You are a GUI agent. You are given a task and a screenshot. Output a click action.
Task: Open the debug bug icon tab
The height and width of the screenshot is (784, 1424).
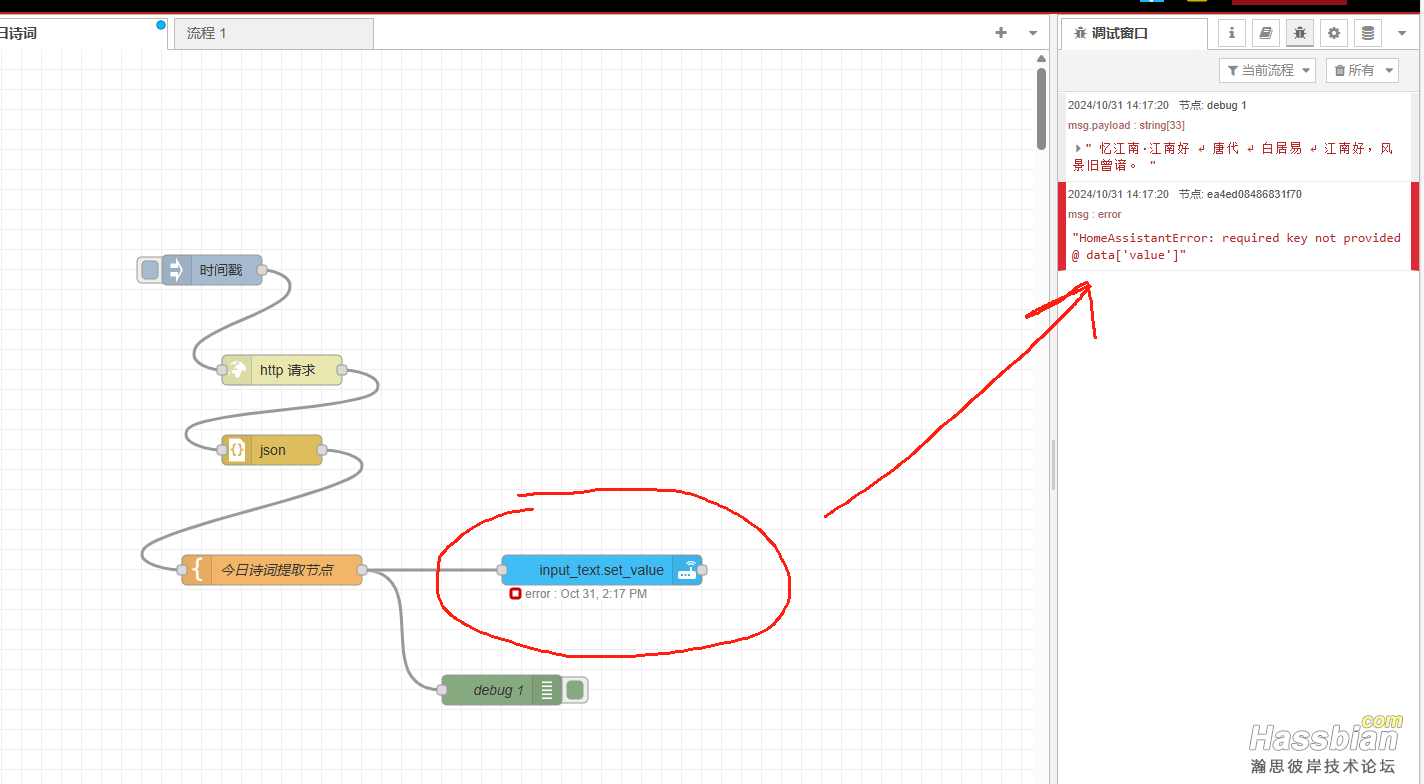1299,33
